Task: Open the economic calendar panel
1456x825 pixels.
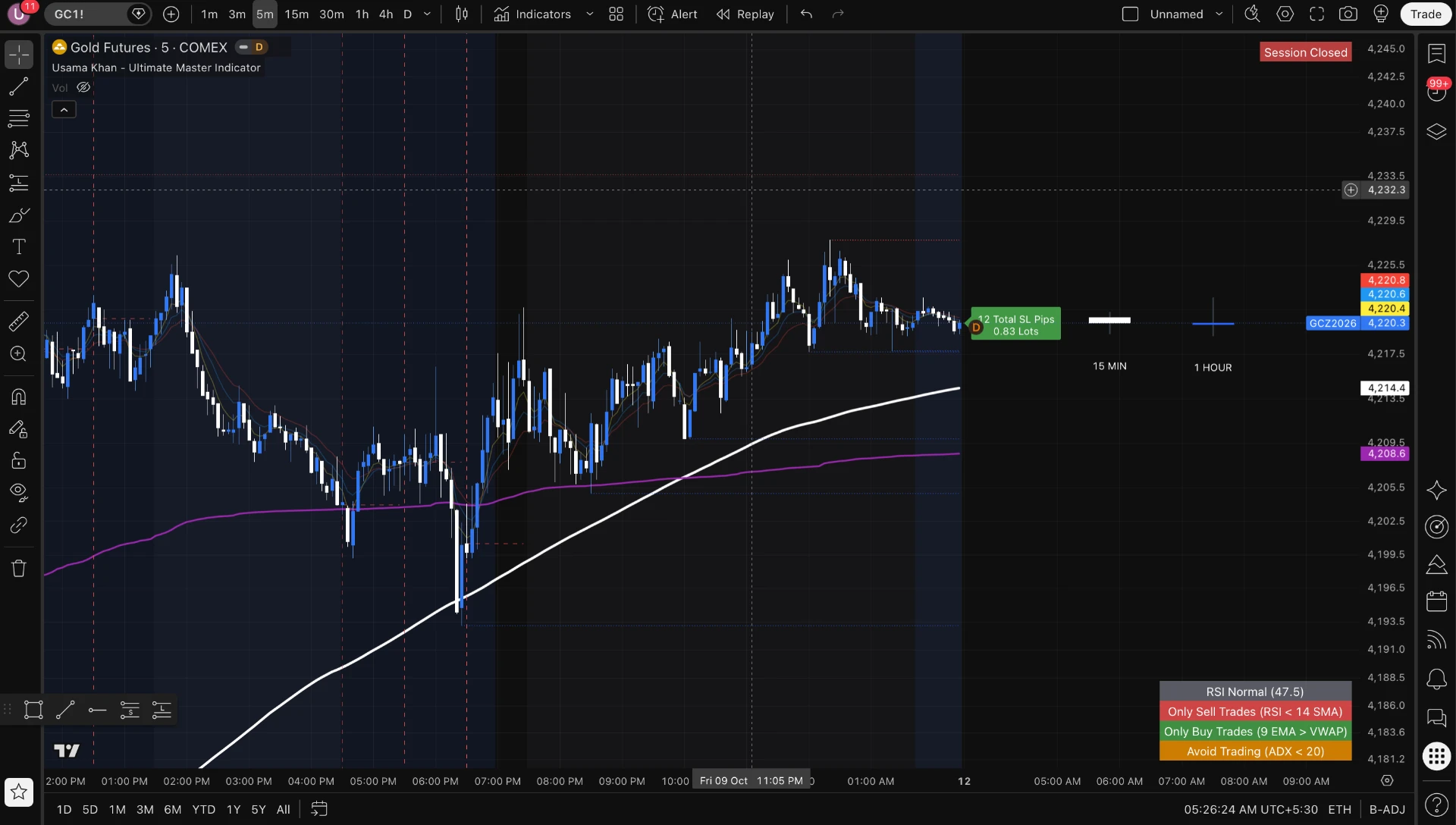Action: (x=1436, y=601)
